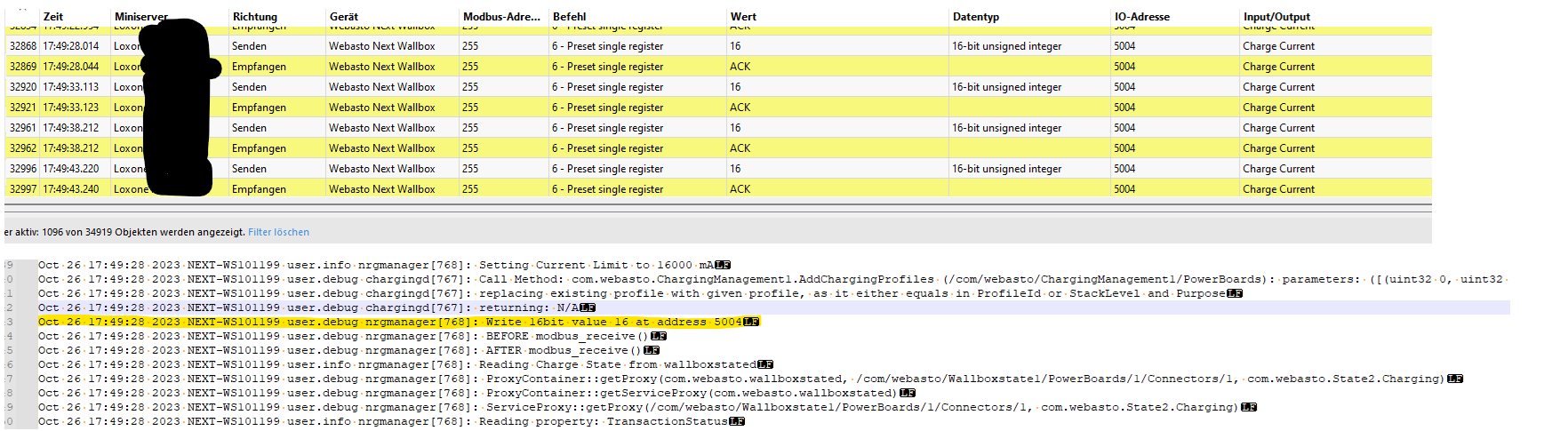
Task: Click IO-Adresse '5004' in row 32962
Action: point(1124,148)
